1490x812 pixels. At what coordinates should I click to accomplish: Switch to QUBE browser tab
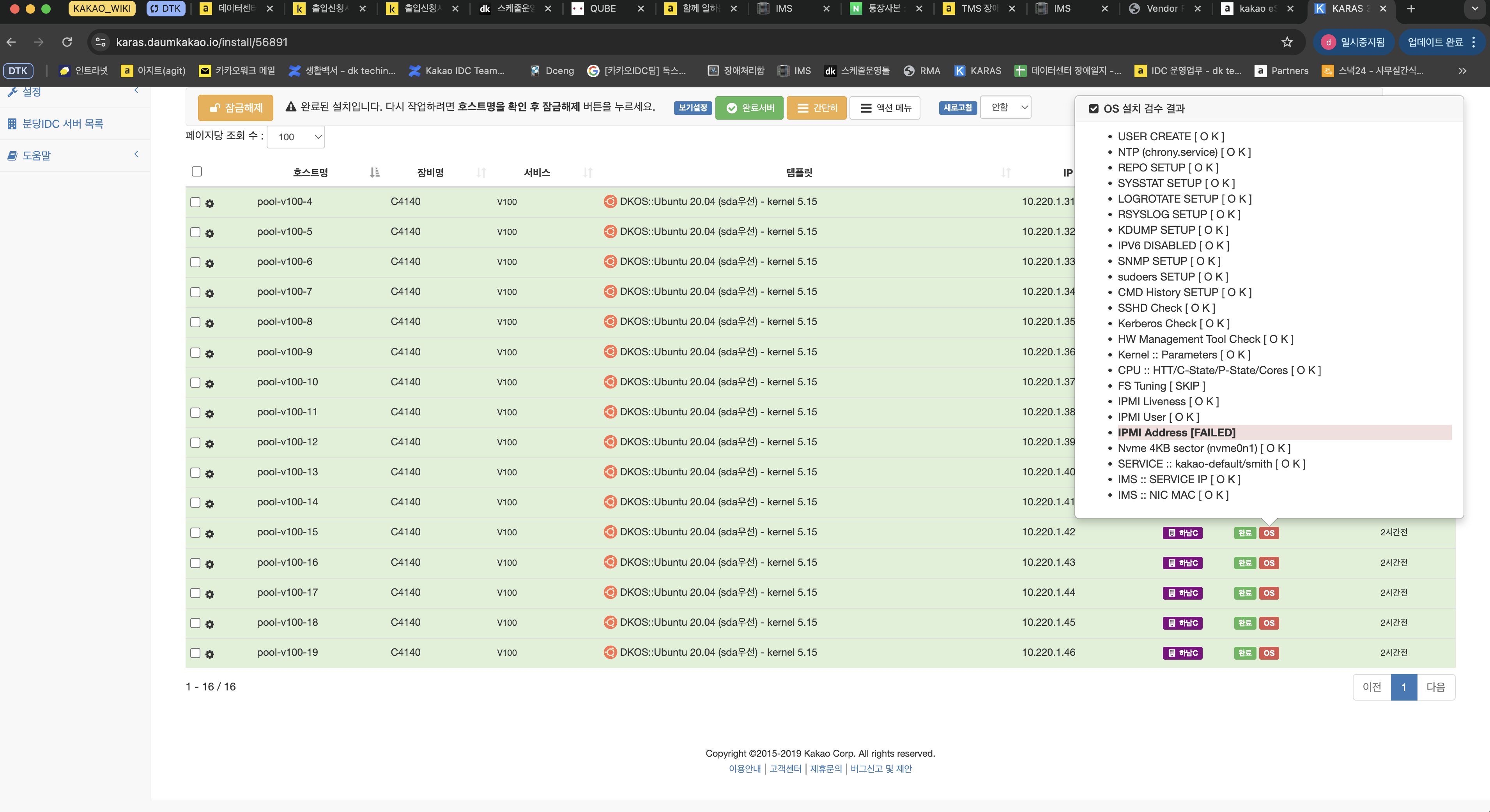tap(607, 9)
